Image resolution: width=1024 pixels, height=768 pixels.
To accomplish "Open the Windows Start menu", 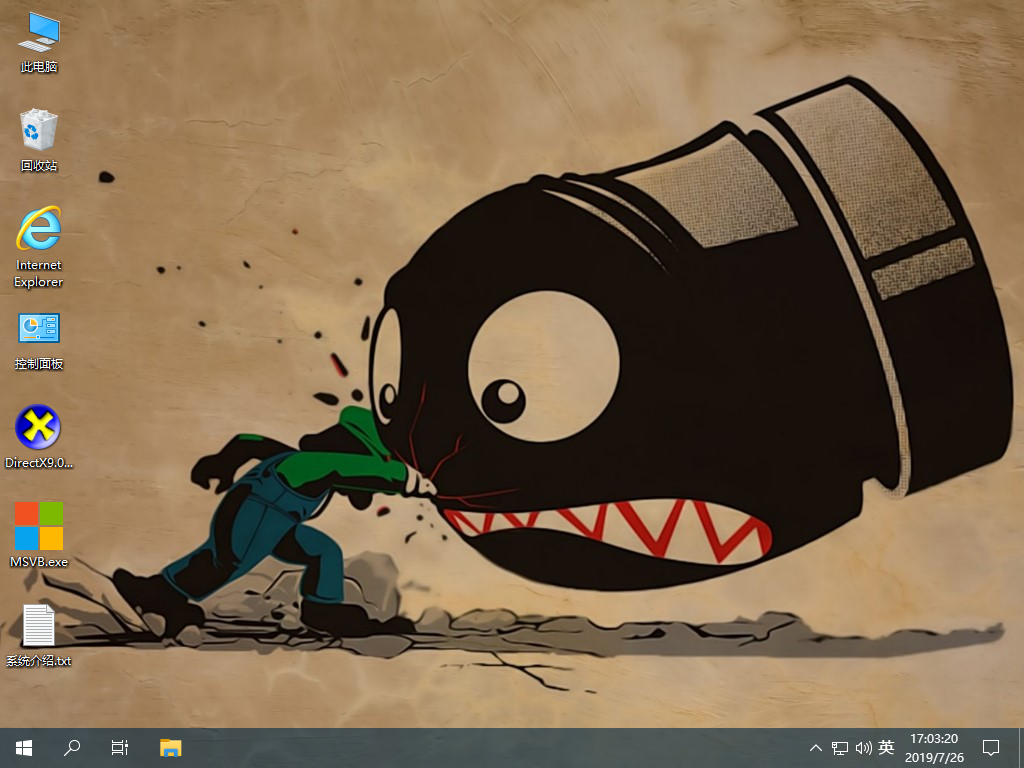I will [x=24, y=747].
